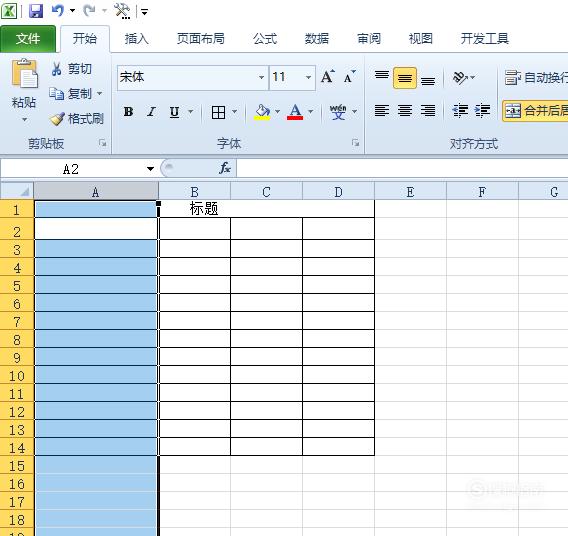Click the Cut (剪切) scissors button
This screenshot has width=568, height=536.
pos(71,69)
